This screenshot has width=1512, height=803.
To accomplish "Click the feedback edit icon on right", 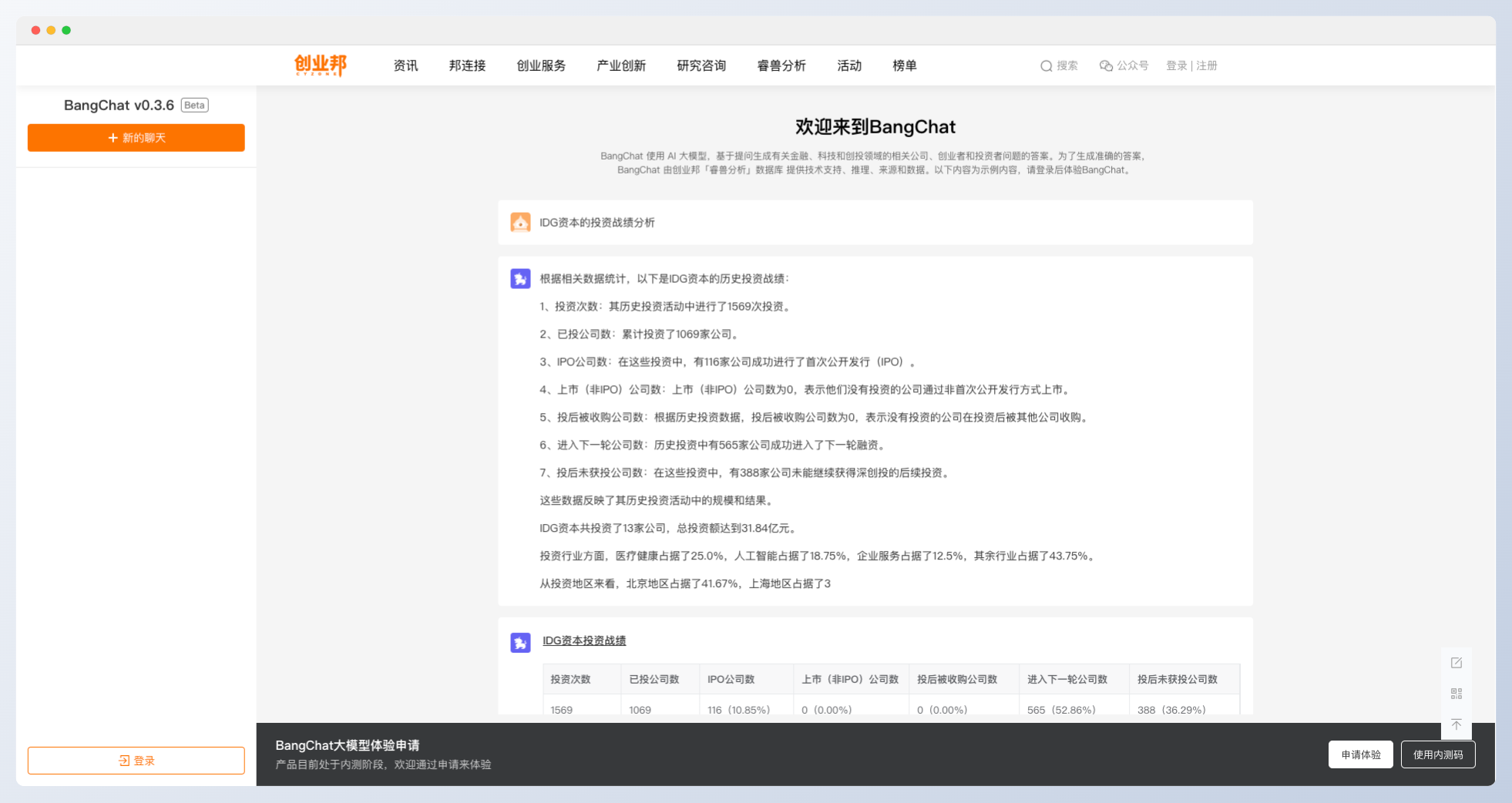I will pos(1456,663).
